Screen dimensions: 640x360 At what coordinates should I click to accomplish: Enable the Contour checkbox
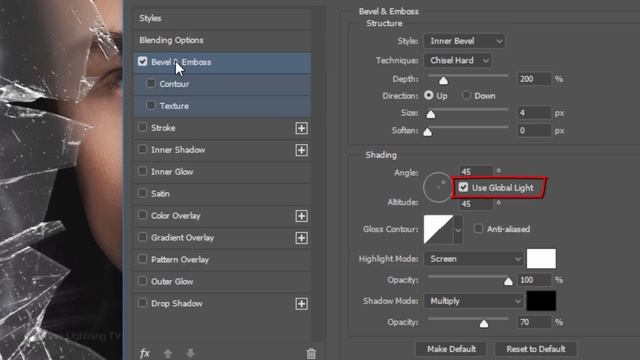[x=151, y=83]
